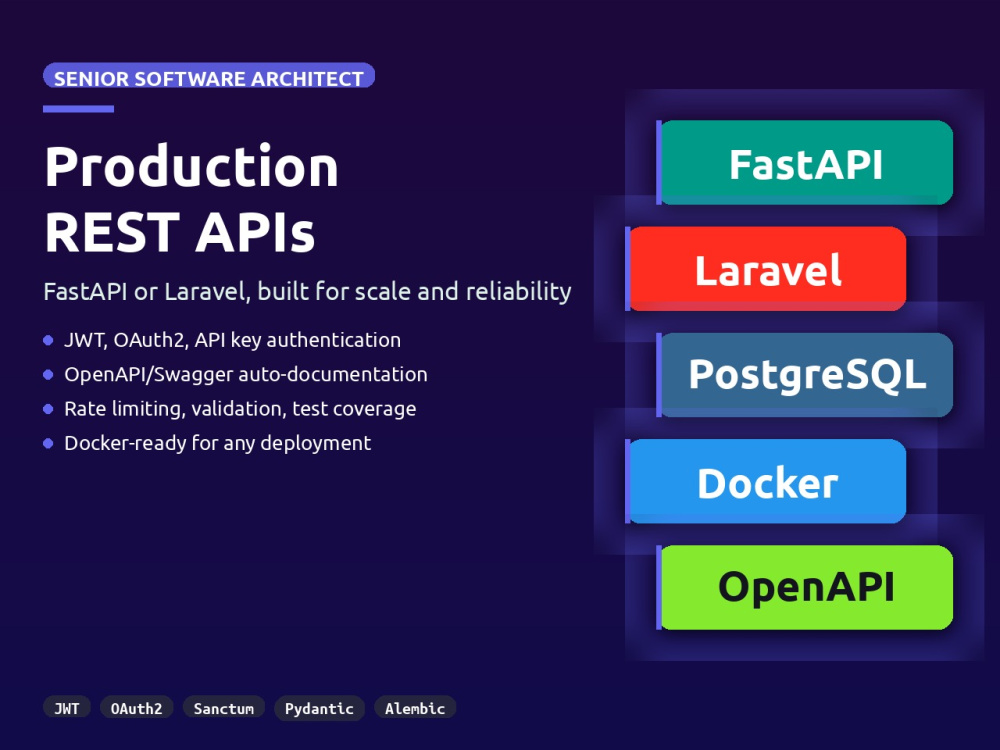Select the red Laravel card
Viewport: 1000px width, 750px height.
coord(766,269)
